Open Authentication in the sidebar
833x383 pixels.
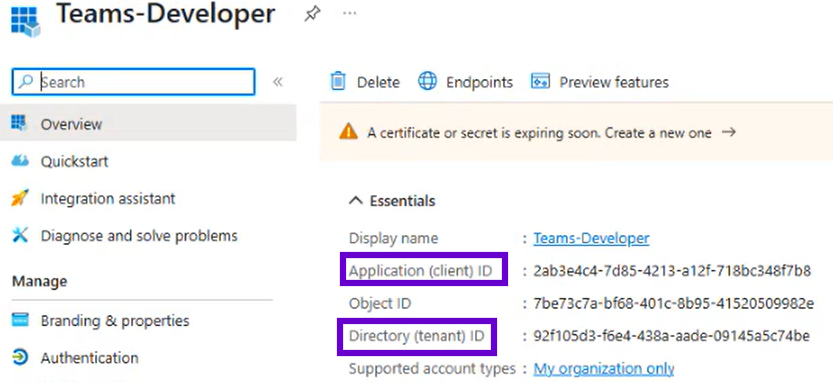pos(90,358)
